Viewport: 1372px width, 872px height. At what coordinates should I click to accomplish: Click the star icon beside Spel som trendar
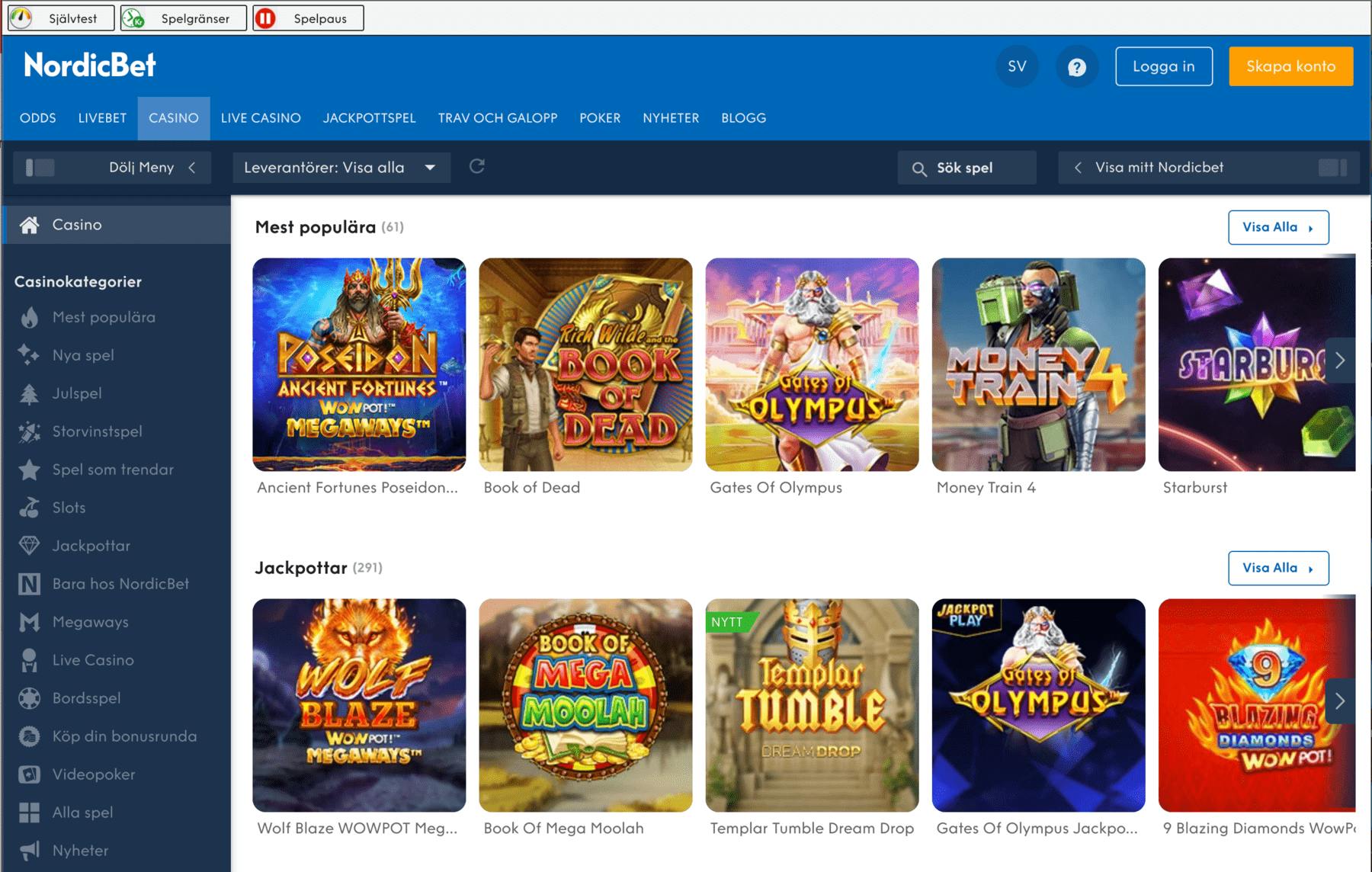pos(30,470)
